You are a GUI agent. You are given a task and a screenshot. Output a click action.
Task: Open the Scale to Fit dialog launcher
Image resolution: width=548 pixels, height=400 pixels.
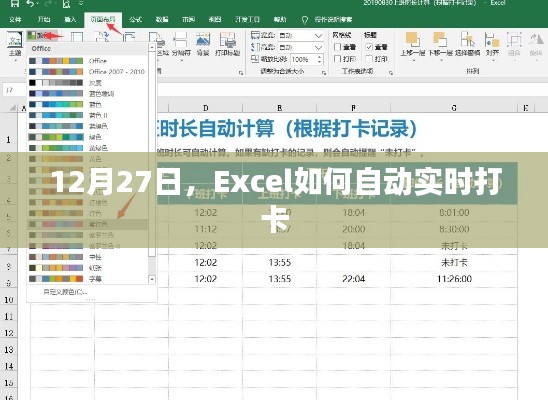[324, 72]
